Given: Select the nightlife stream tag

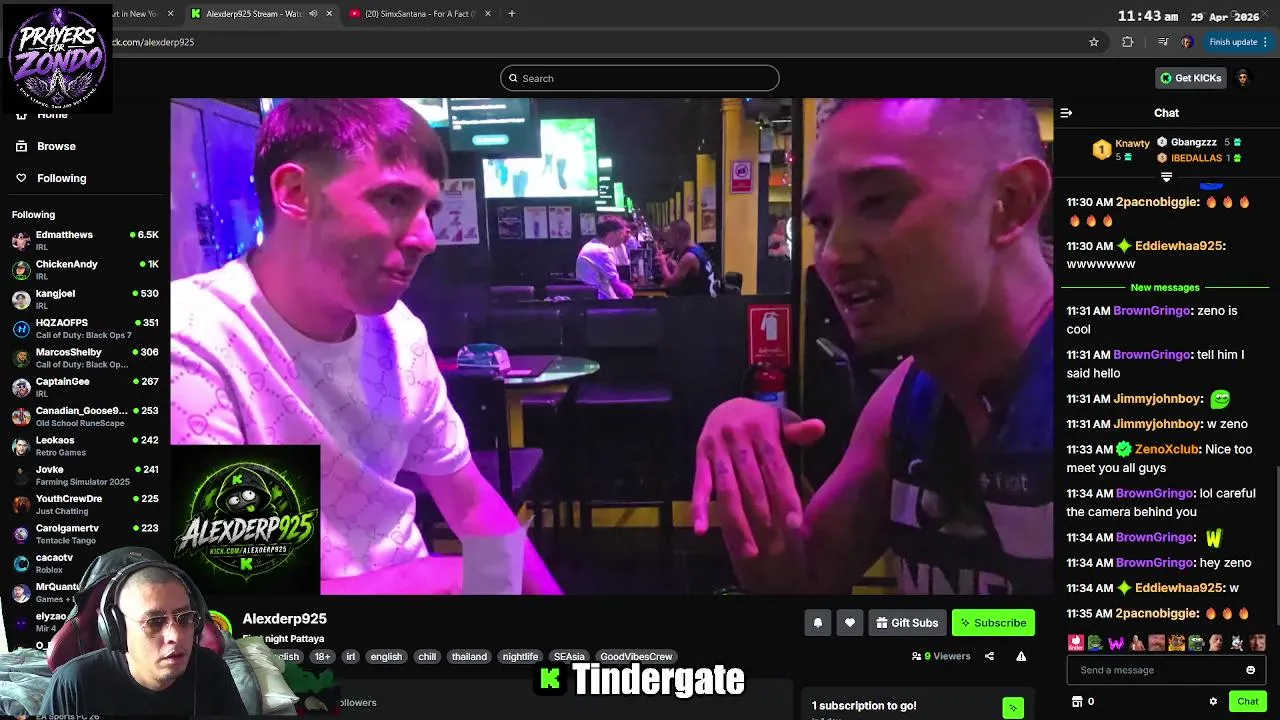Looking at the screenshot, I should click(520, 657).
